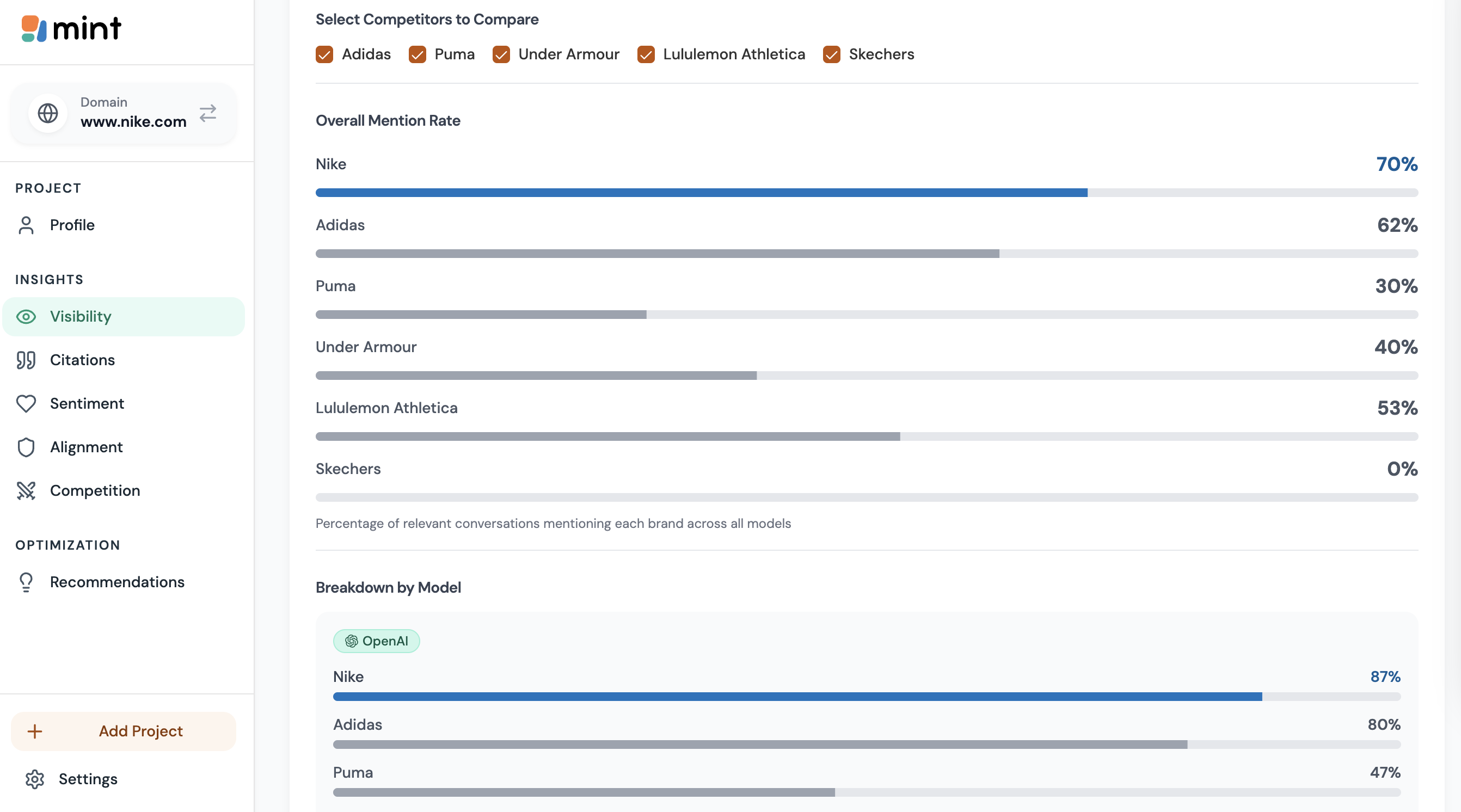The height and width of the screenshot is (812, 1461).
Task: Click the Nike 87% OpenAI value
Action: [1385, 677]
